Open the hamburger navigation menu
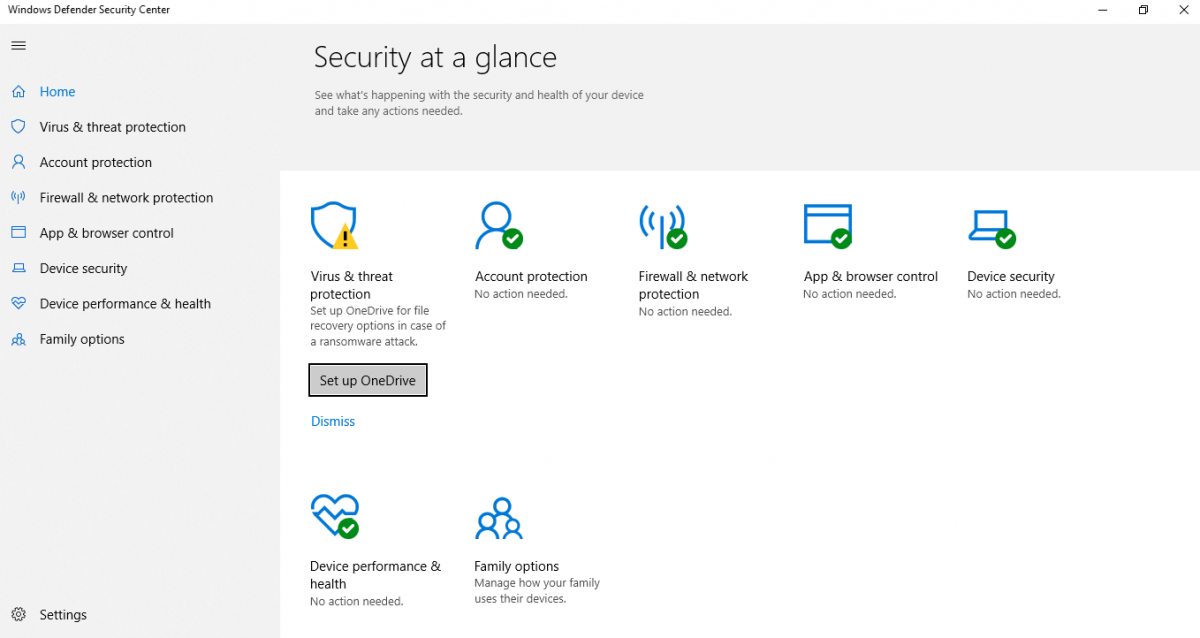 tap(18, 46)
